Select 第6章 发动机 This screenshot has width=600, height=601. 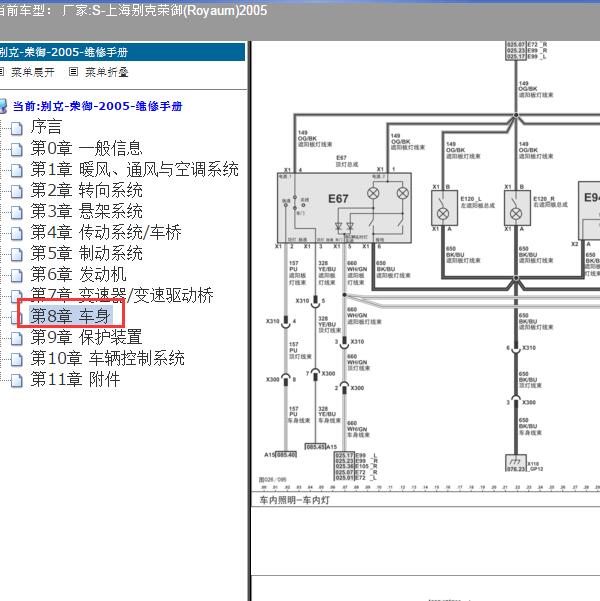coord(79,274)
